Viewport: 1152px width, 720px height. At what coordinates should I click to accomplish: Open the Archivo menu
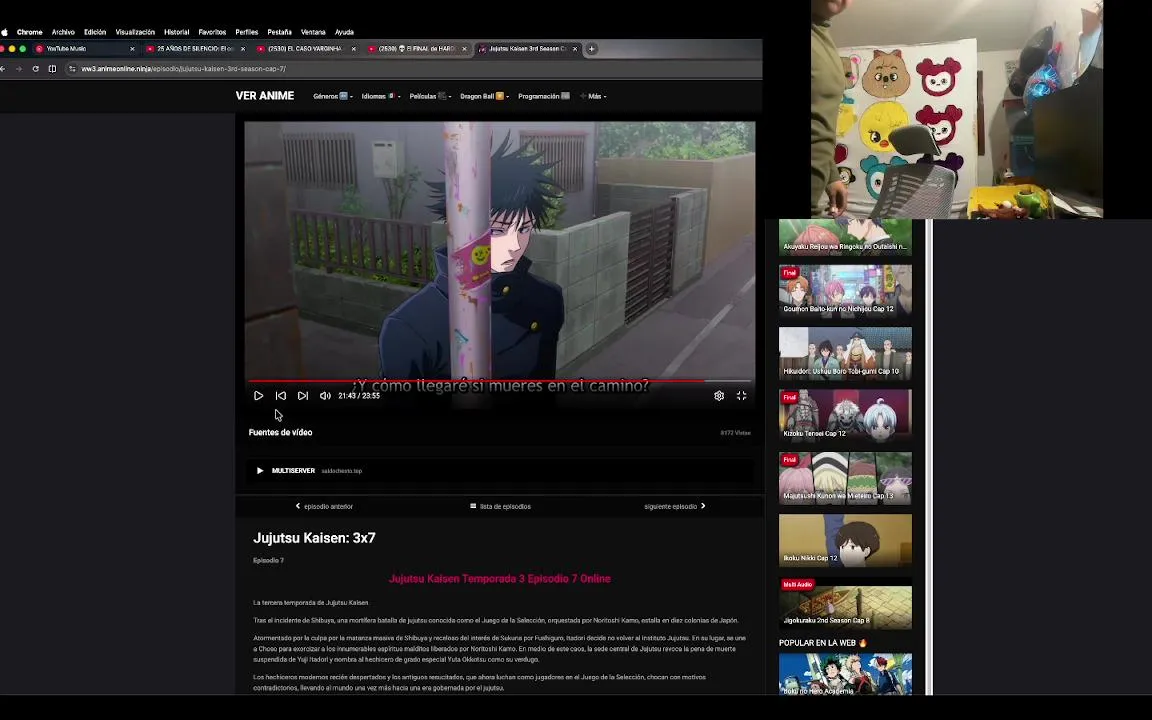click(63, 32)
